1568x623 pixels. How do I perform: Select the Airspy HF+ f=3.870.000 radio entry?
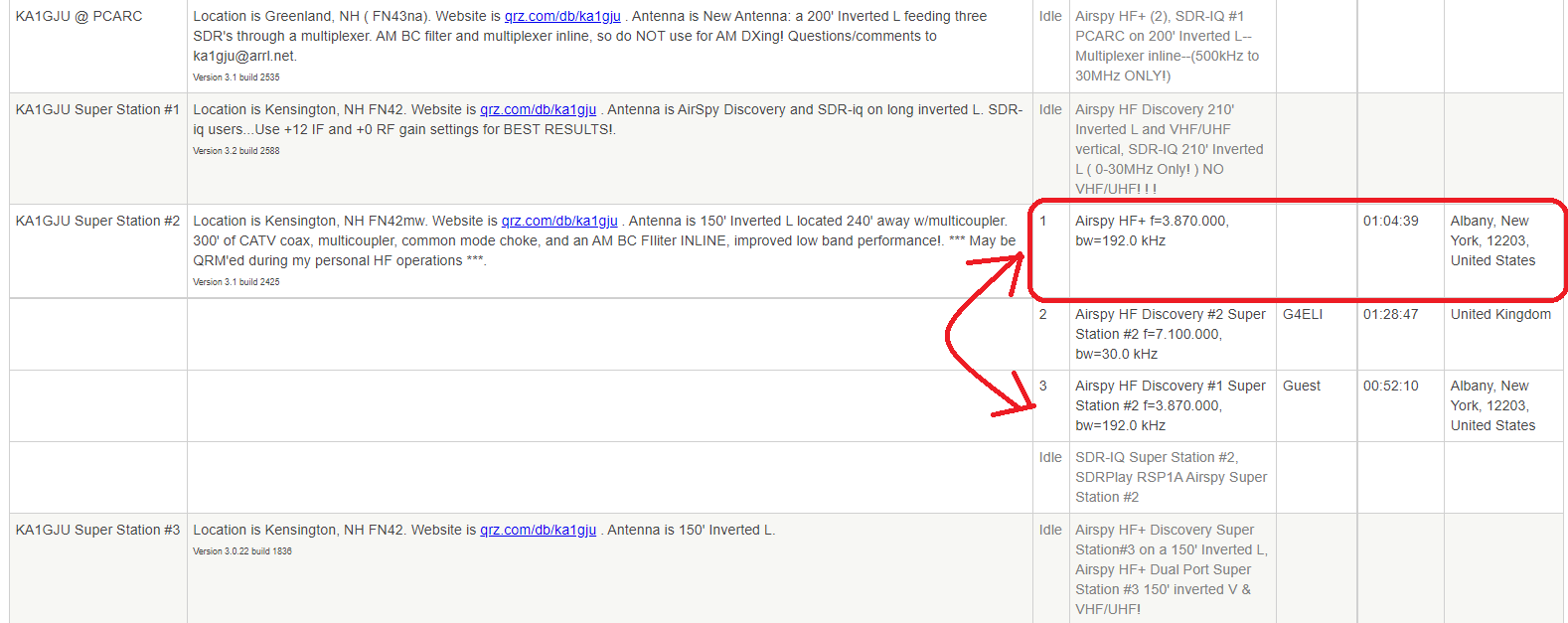click(1151, 231)
